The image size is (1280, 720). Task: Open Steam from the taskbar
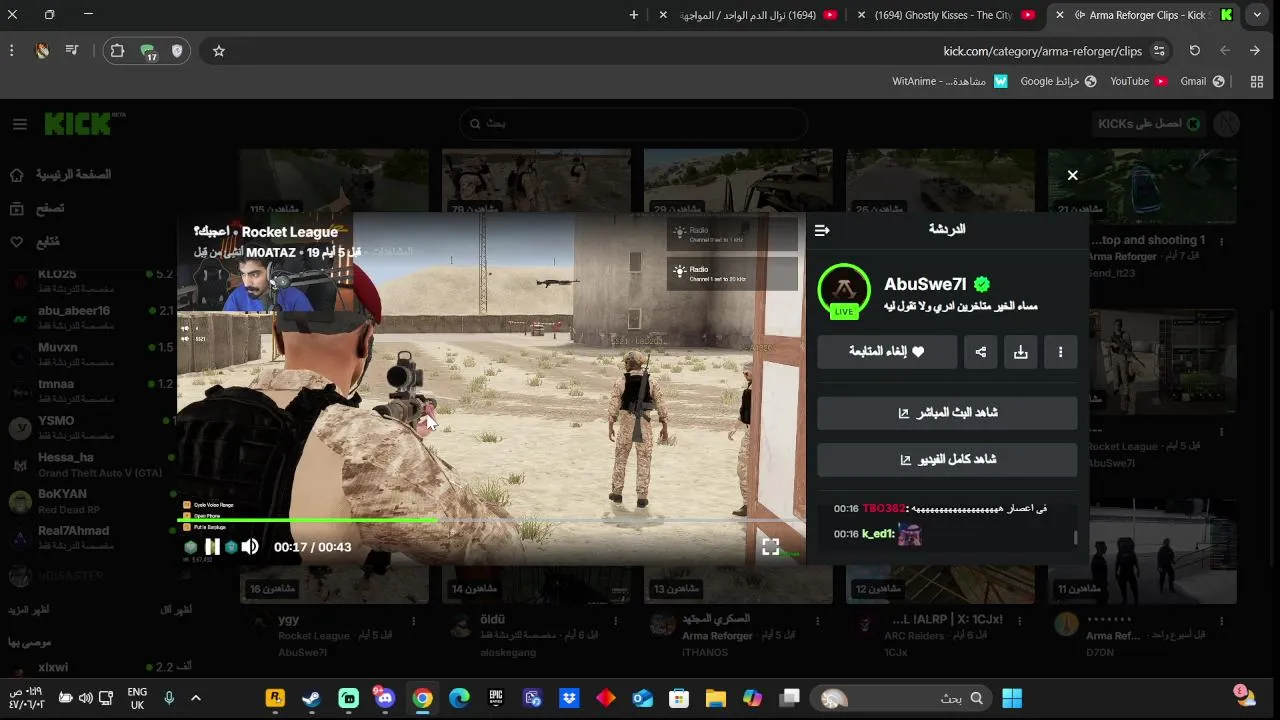tap(311, 698)
